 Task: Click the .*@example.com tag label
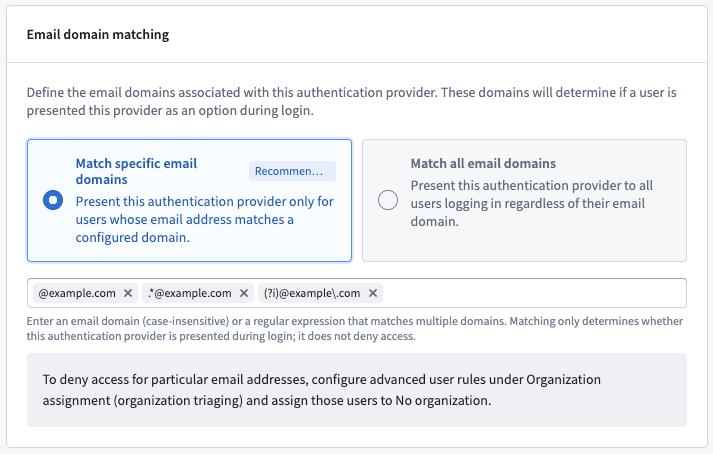[190, 293]
